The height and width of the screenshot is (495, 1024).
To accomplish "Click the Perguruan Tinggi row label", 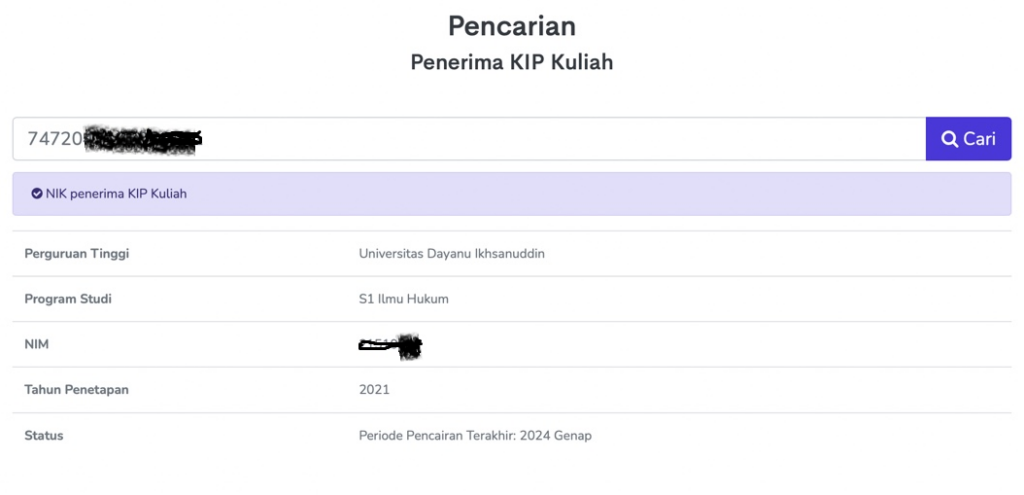I will (x=77, y=254).
